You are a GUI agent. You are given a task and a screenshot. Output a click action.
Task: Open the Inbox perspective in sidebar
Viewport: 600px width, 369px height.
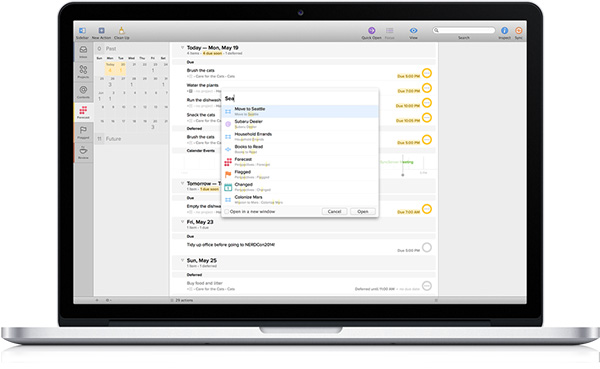(x=83, y=52)
